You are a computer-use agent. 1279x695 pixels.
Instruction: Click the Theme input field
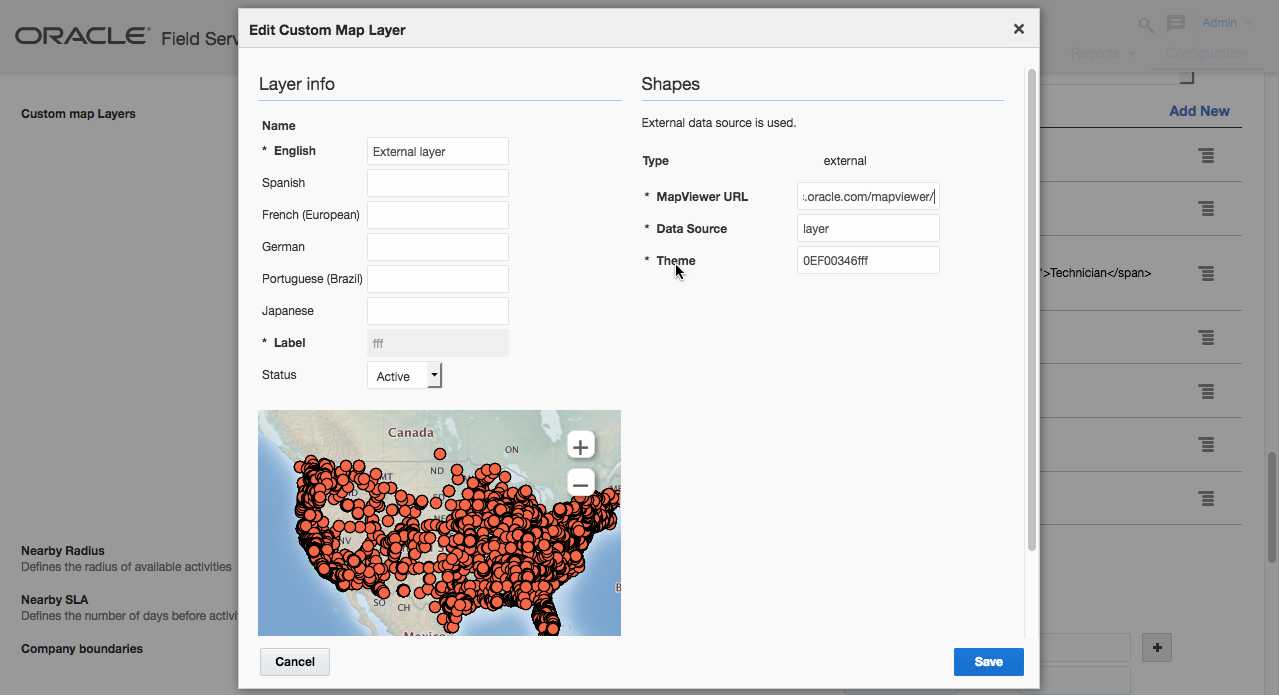(x=868, y=261)
